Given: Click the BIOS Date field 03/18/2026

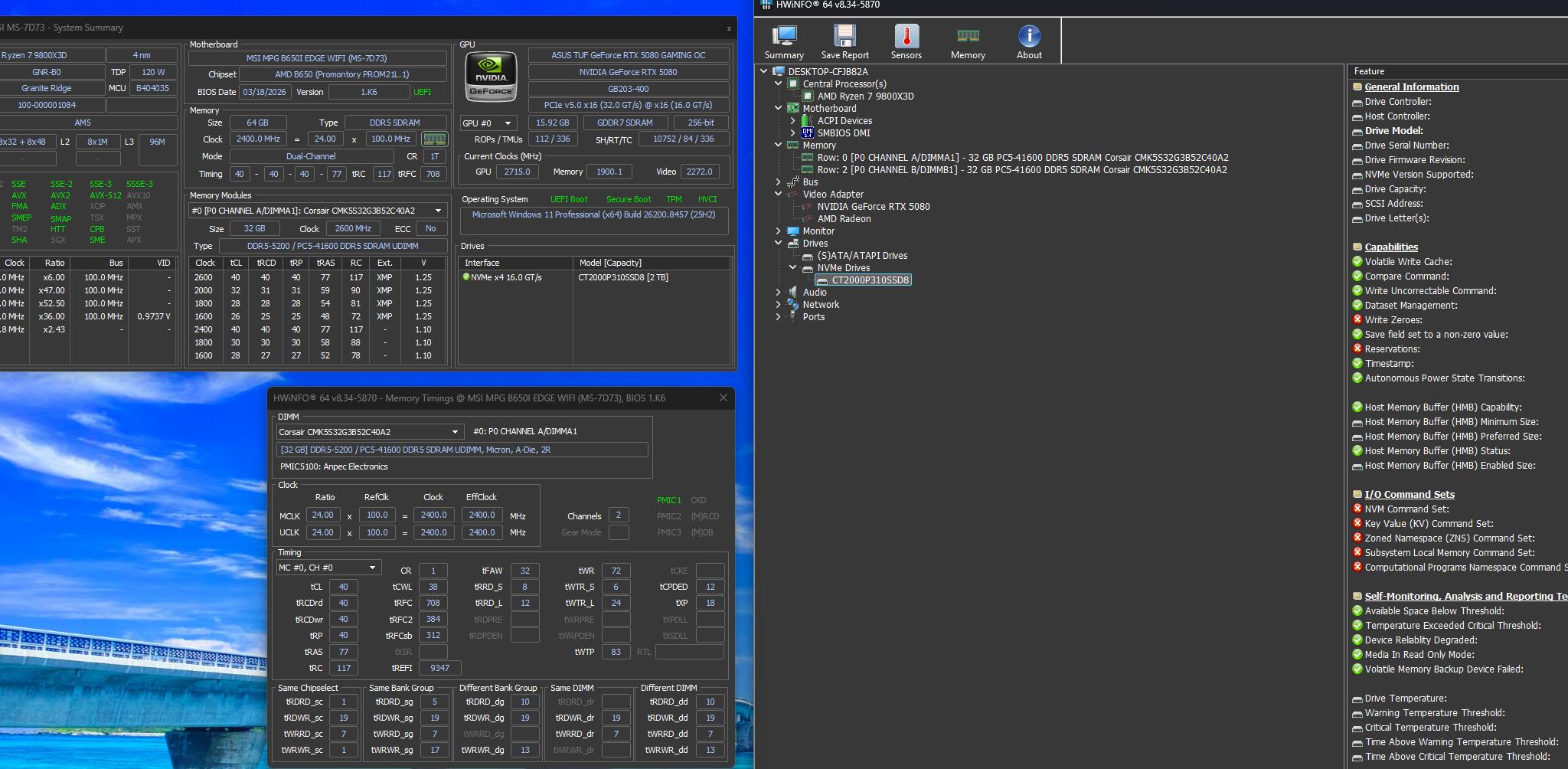Looking at the screenshot, I should pyautogui.click(x=265, y=92).
